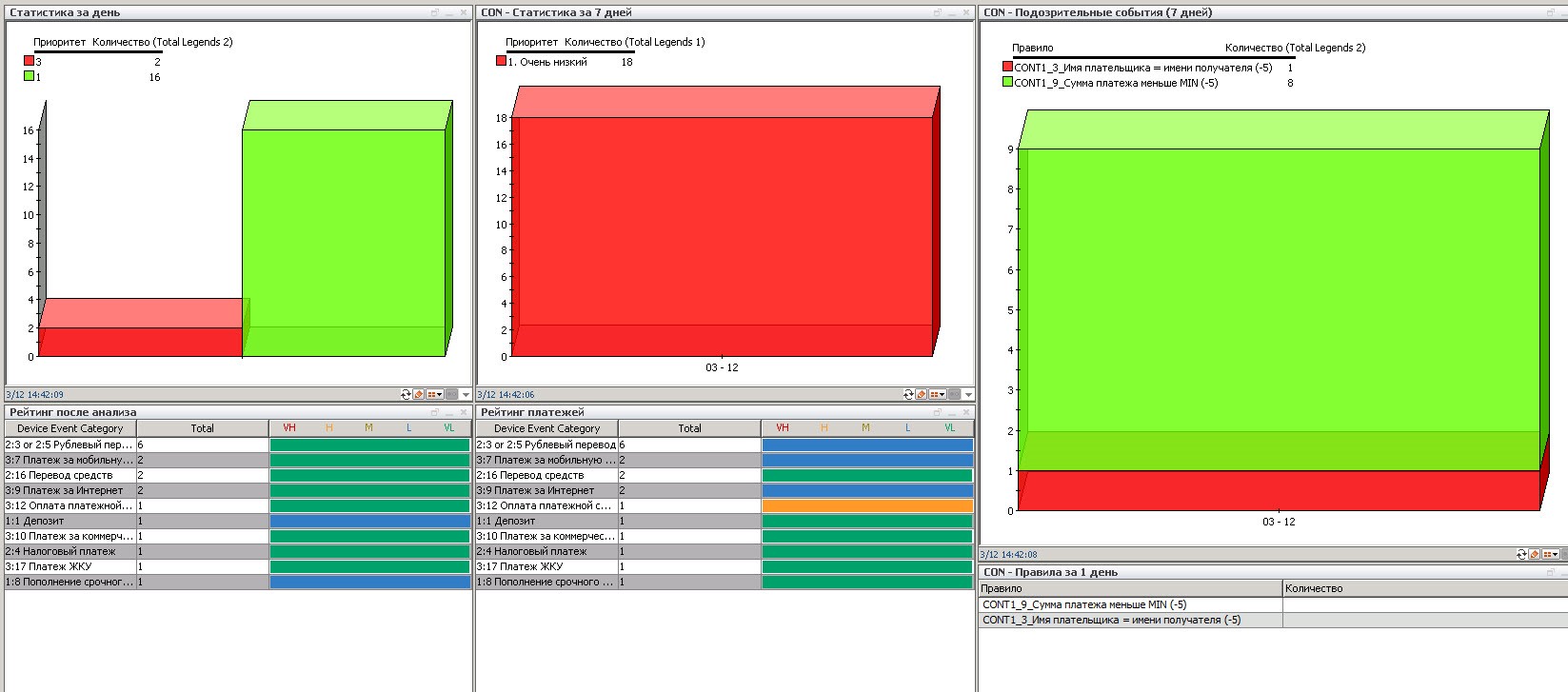Click red legend swatch for Очень низкий priority

[502, 61]
